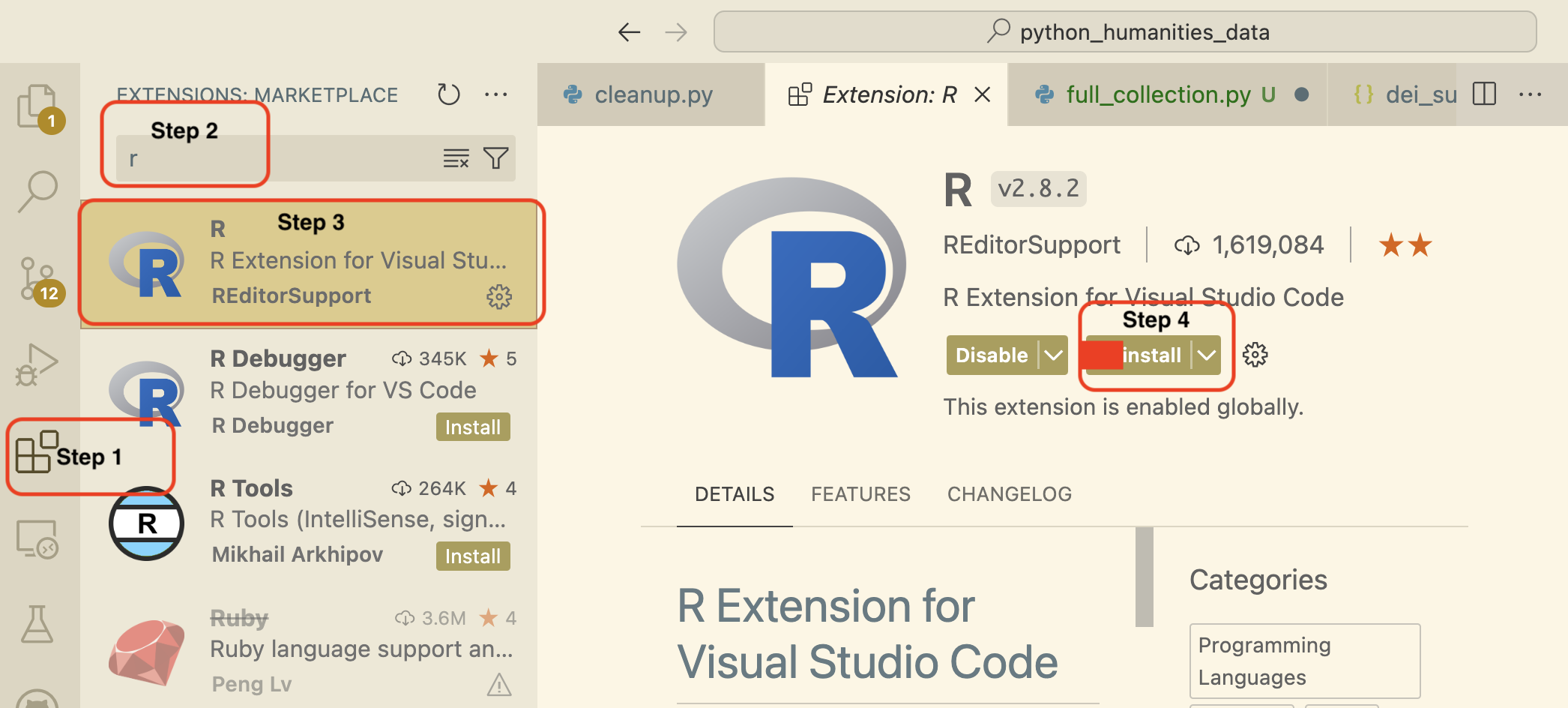The height and width of the screenshot is (708, 1568).
Task: Refresh the extensions marketplace list
Action: (x=448, y=94)
